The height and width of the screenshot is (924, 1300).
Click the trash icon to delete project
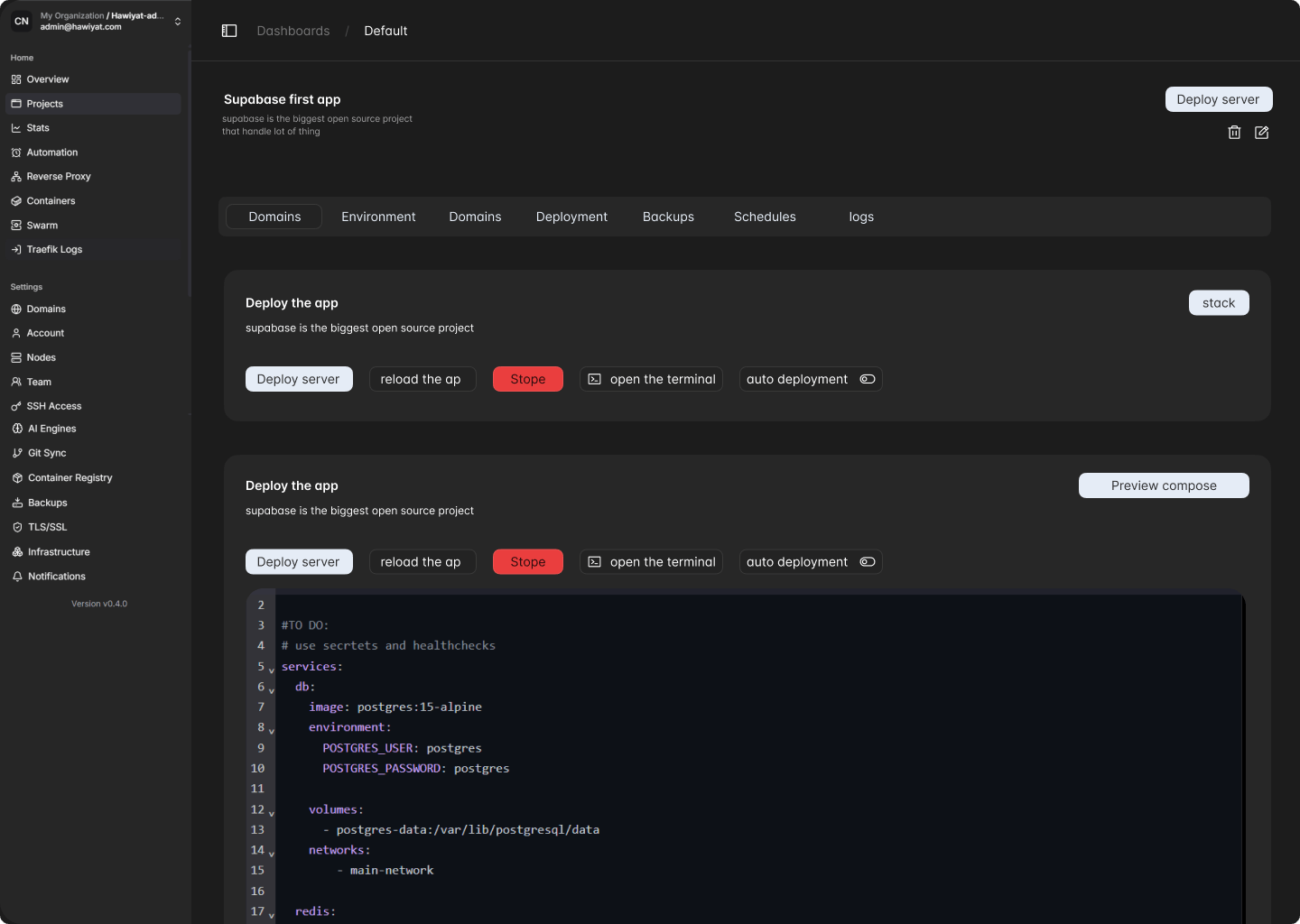[x=1234, y=133]
